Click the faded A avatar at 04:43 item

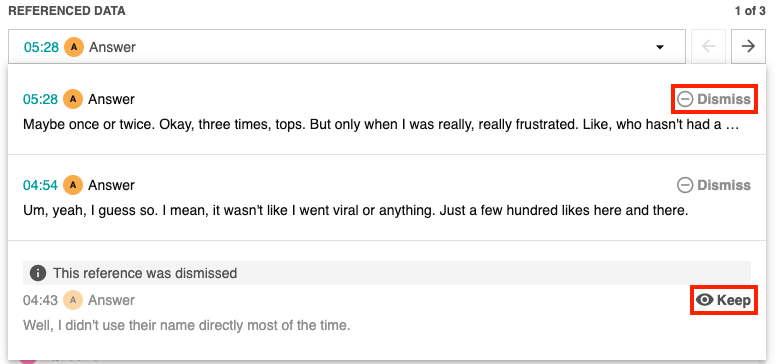[73, 300]
